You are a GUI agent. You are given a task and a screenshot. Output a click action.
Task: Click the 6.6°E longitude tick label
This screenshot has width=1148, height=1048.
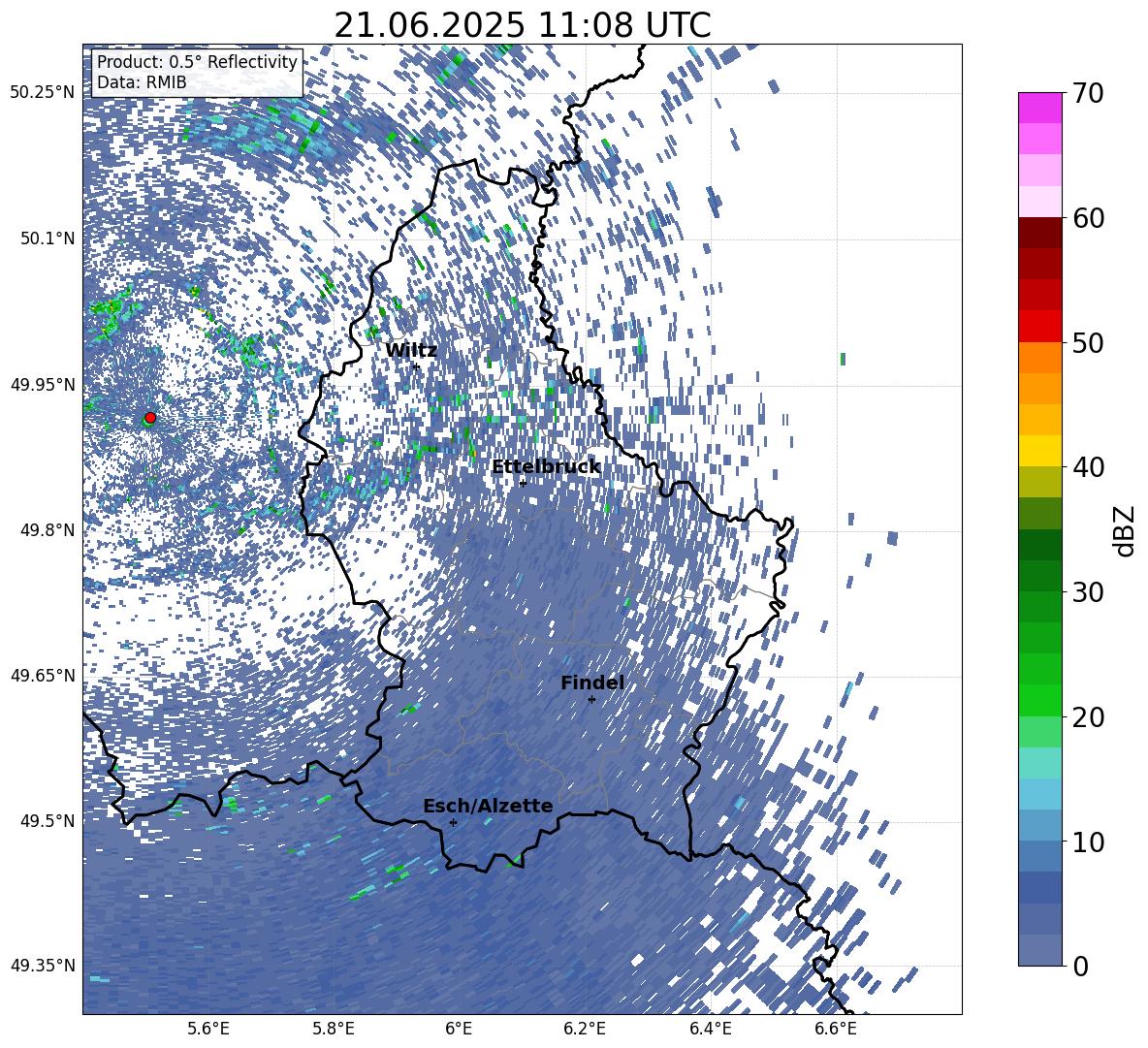pyautogui.click(x=836, y=1029)
